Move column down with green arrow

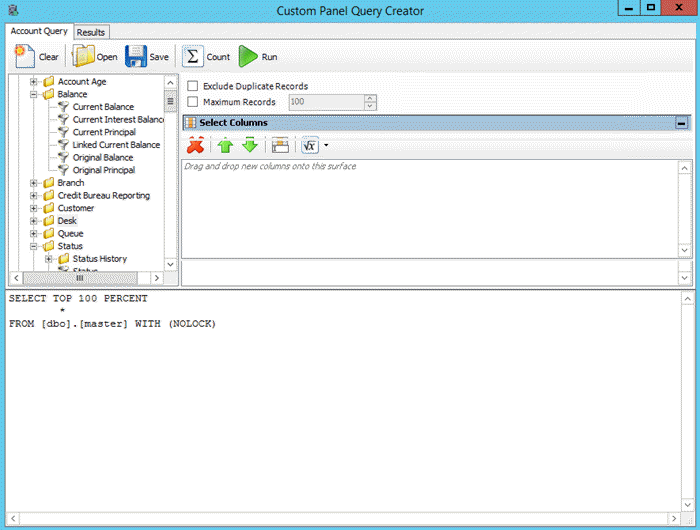click(250, 146)
